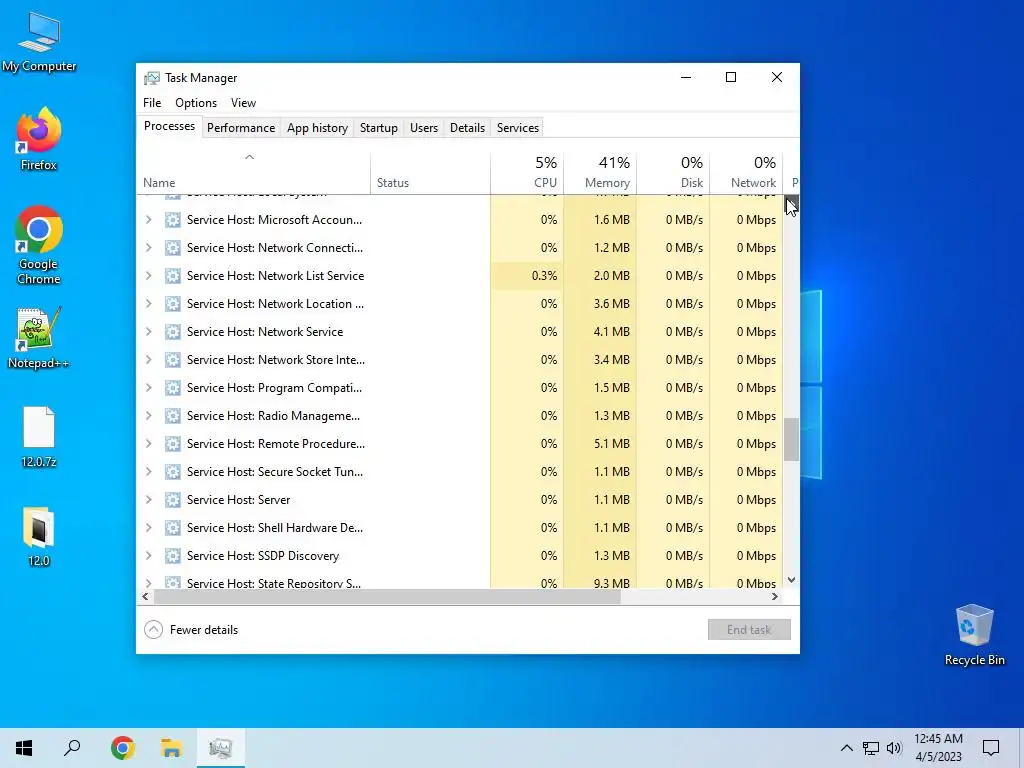
Task: Click gear icon of Network List Service row
Action: [172, 276]
